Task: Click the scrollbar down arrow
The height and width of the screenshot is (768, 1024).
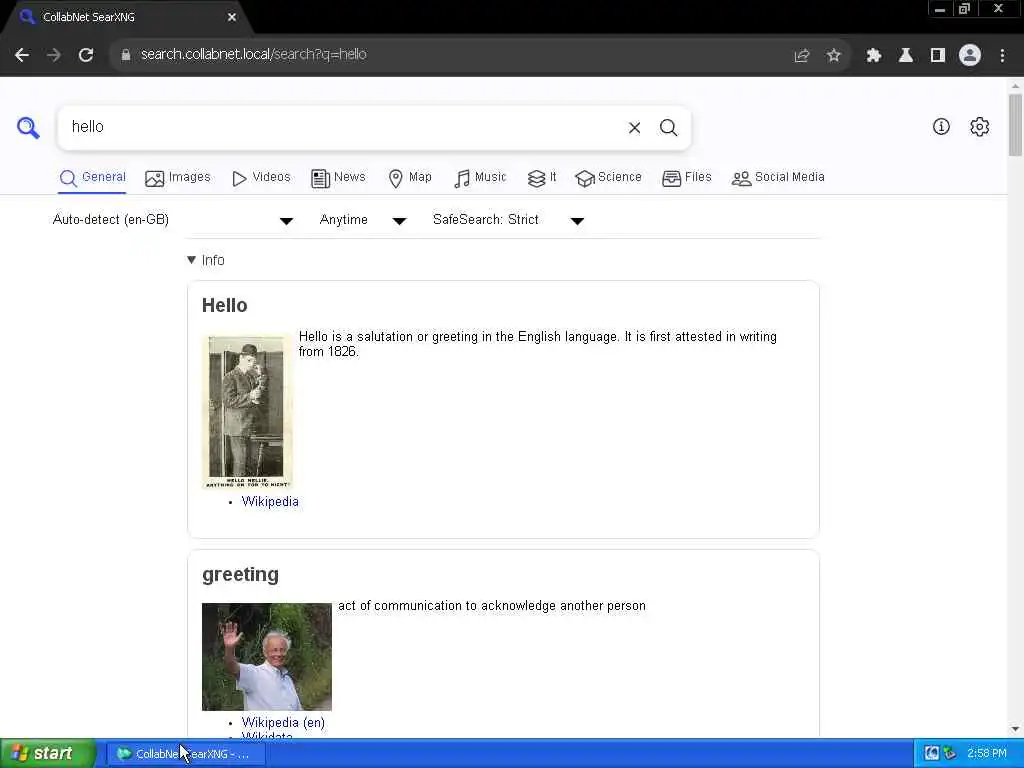Action: click(1015, 729)
